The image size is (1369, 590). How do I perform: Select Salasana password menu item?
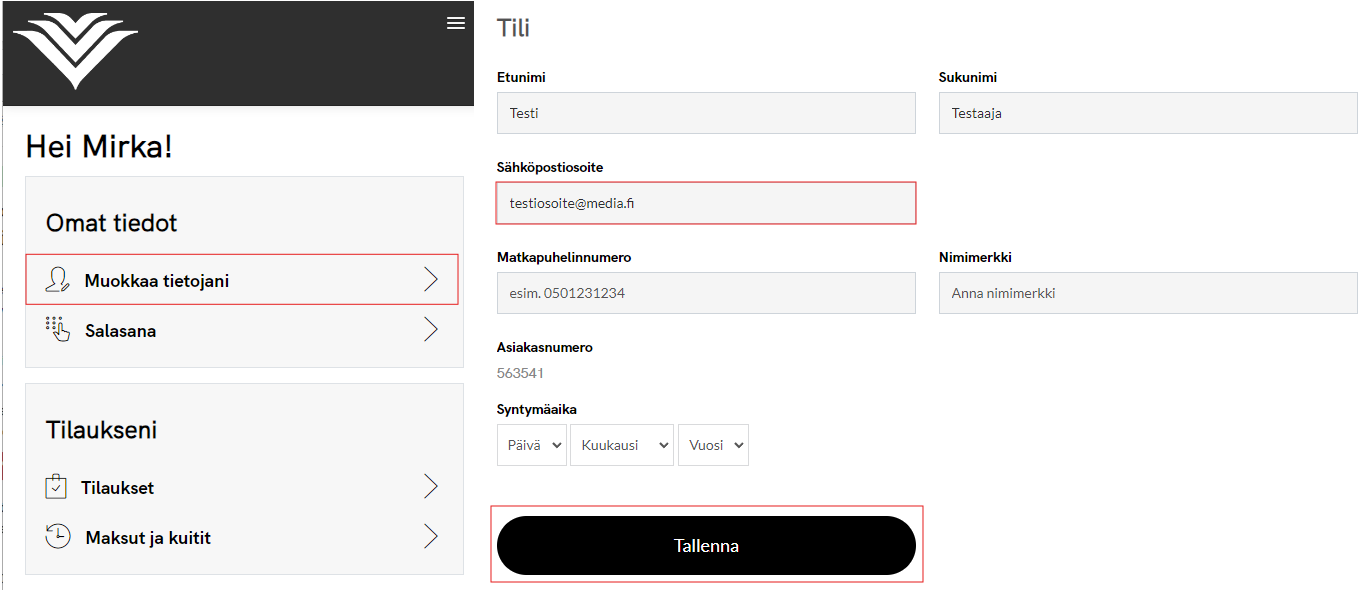pos(120,331)
